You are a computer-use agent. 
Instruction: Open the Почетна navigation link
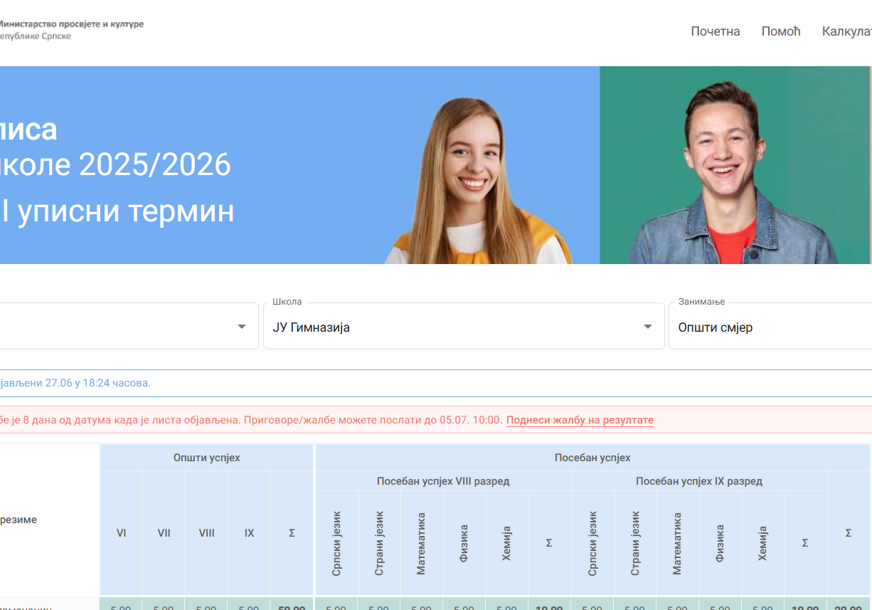pyautogui.click(x=715, y=31)
